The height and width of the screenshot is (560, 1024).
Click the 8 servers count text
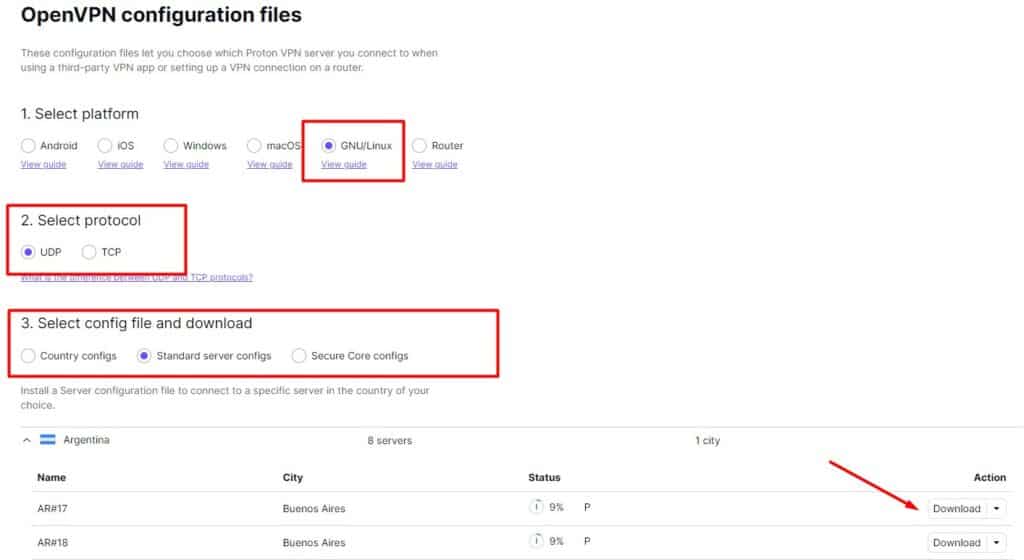click(x=390, y=441)
